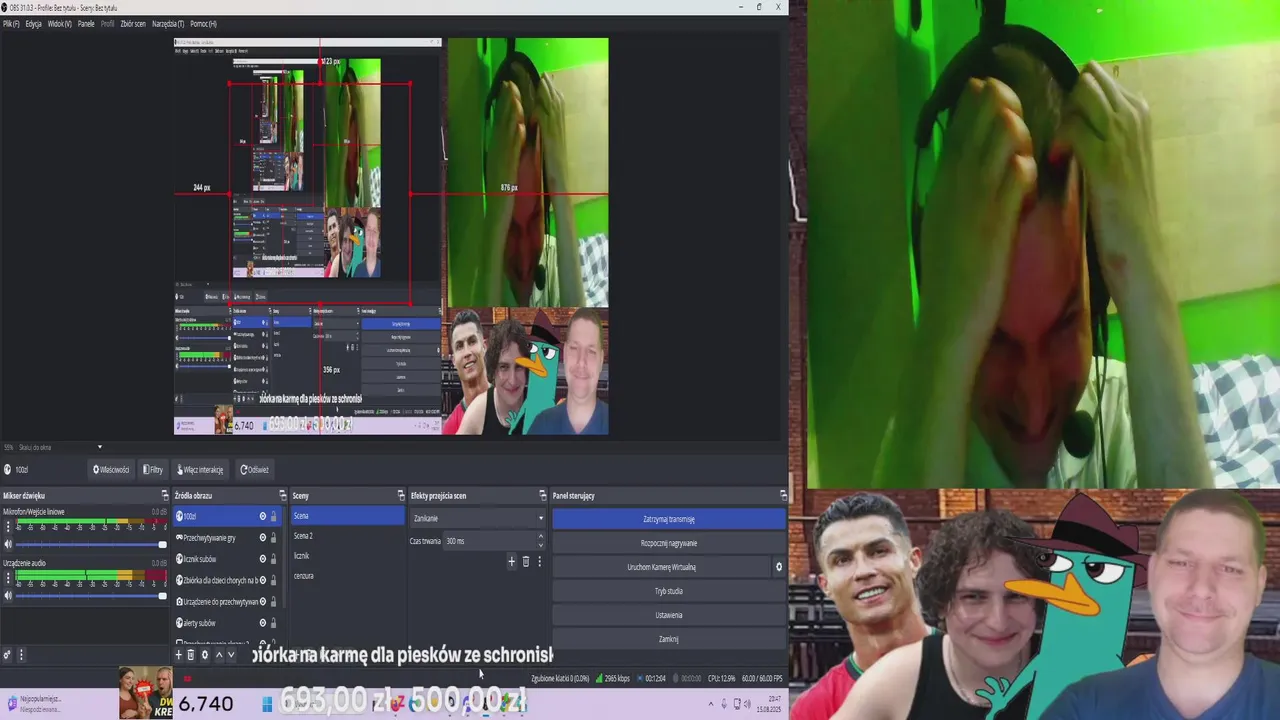Open options menu for Mikrofon/Wejście liniowe
The width and height of the screenshot is (1280, 720).
tap(8, 526)
